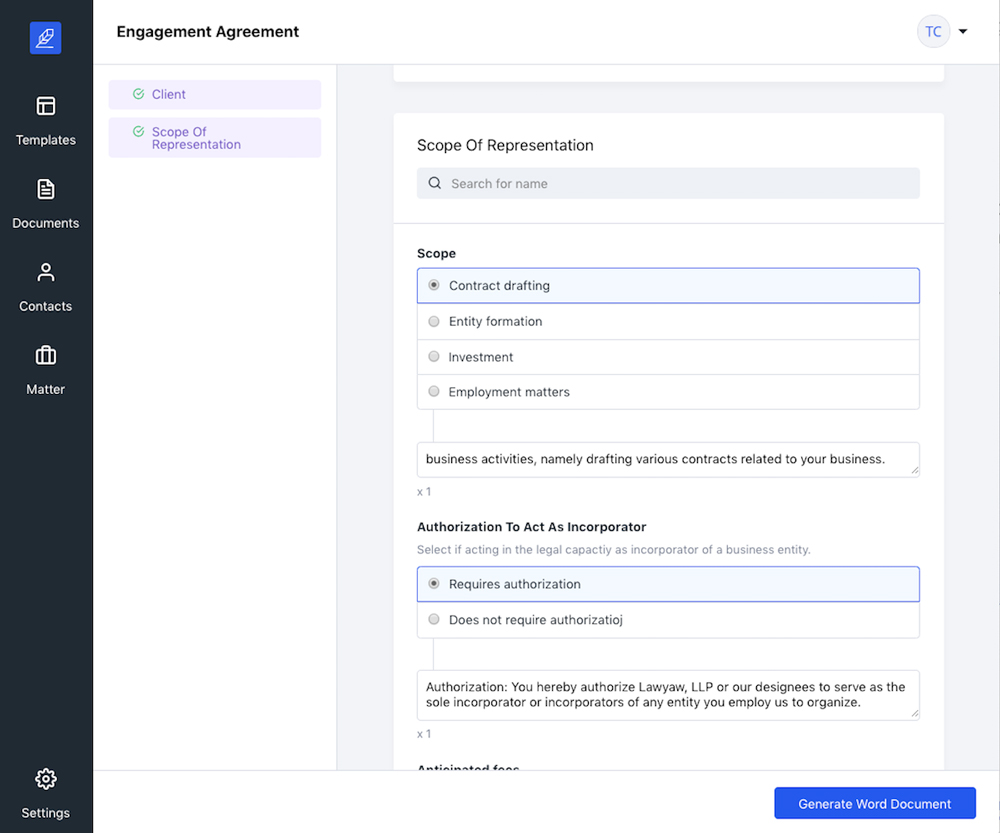The image size is (1000, 833).
Task: Click Generate Word Document button
Action: point(875,804)
